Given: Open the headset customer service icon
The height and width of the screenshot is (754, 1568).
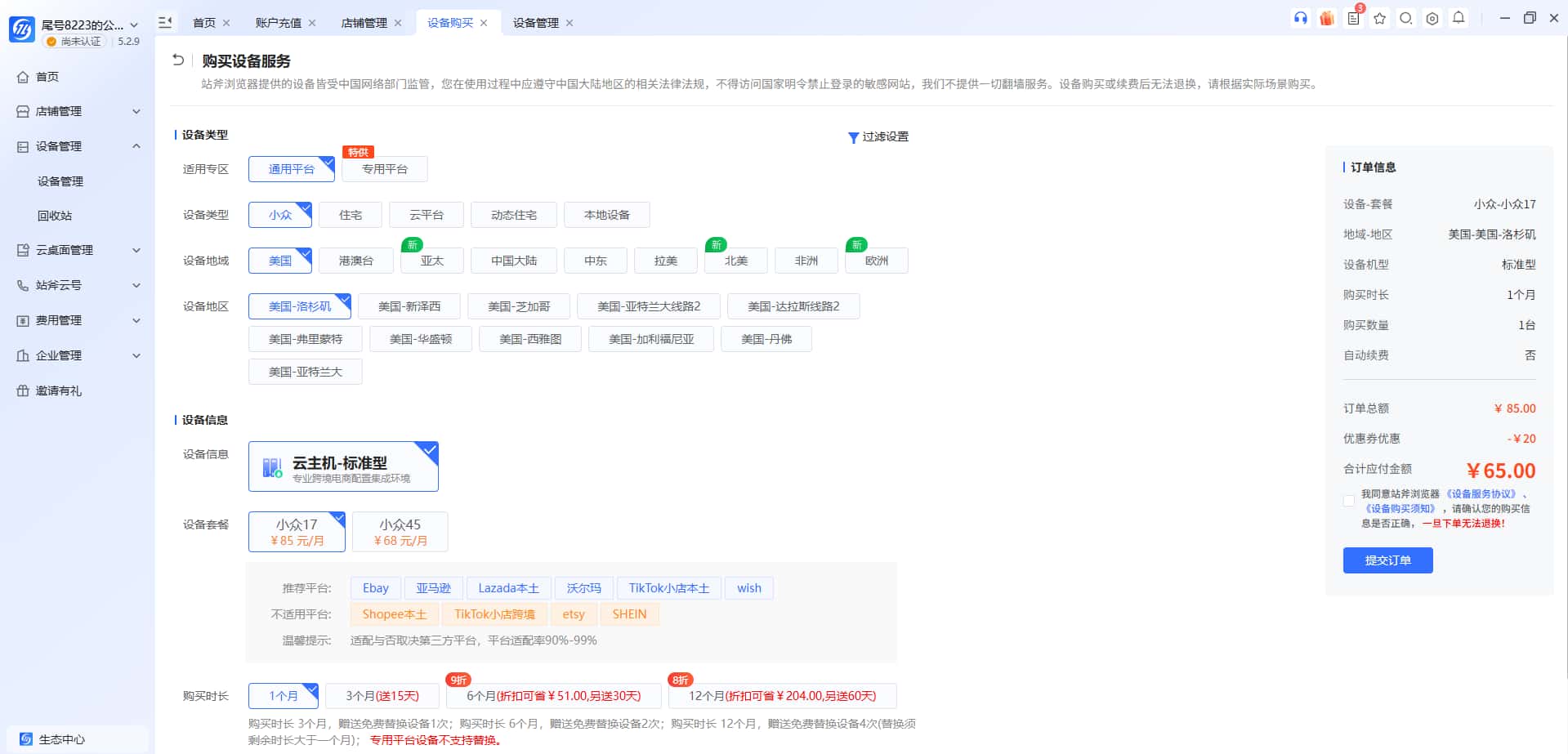Looking at the screenshot, I should 1301,18.
